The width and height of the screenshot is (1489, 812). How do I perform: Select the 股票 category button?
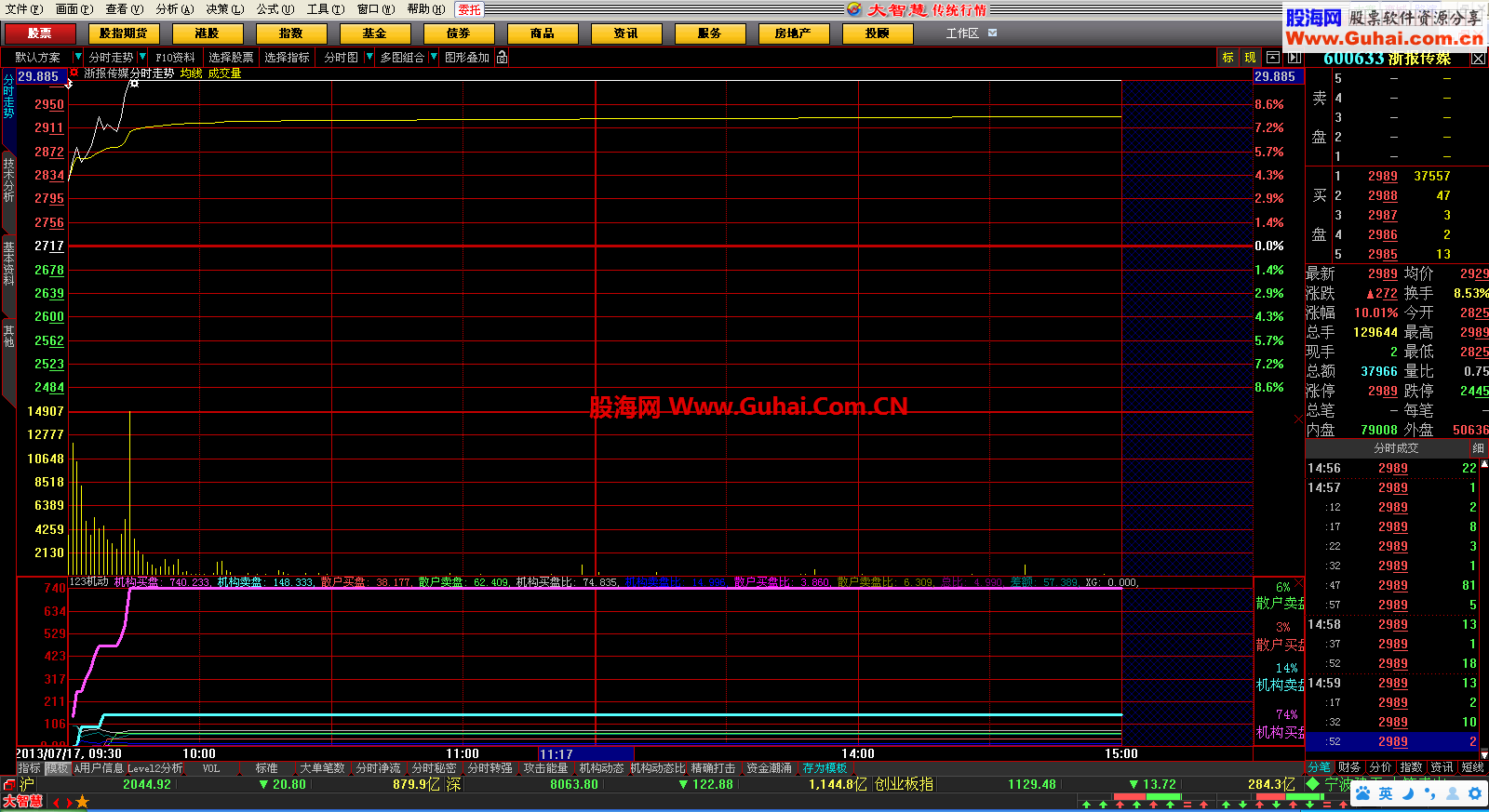pyautogui.click(x=40, y=33)
